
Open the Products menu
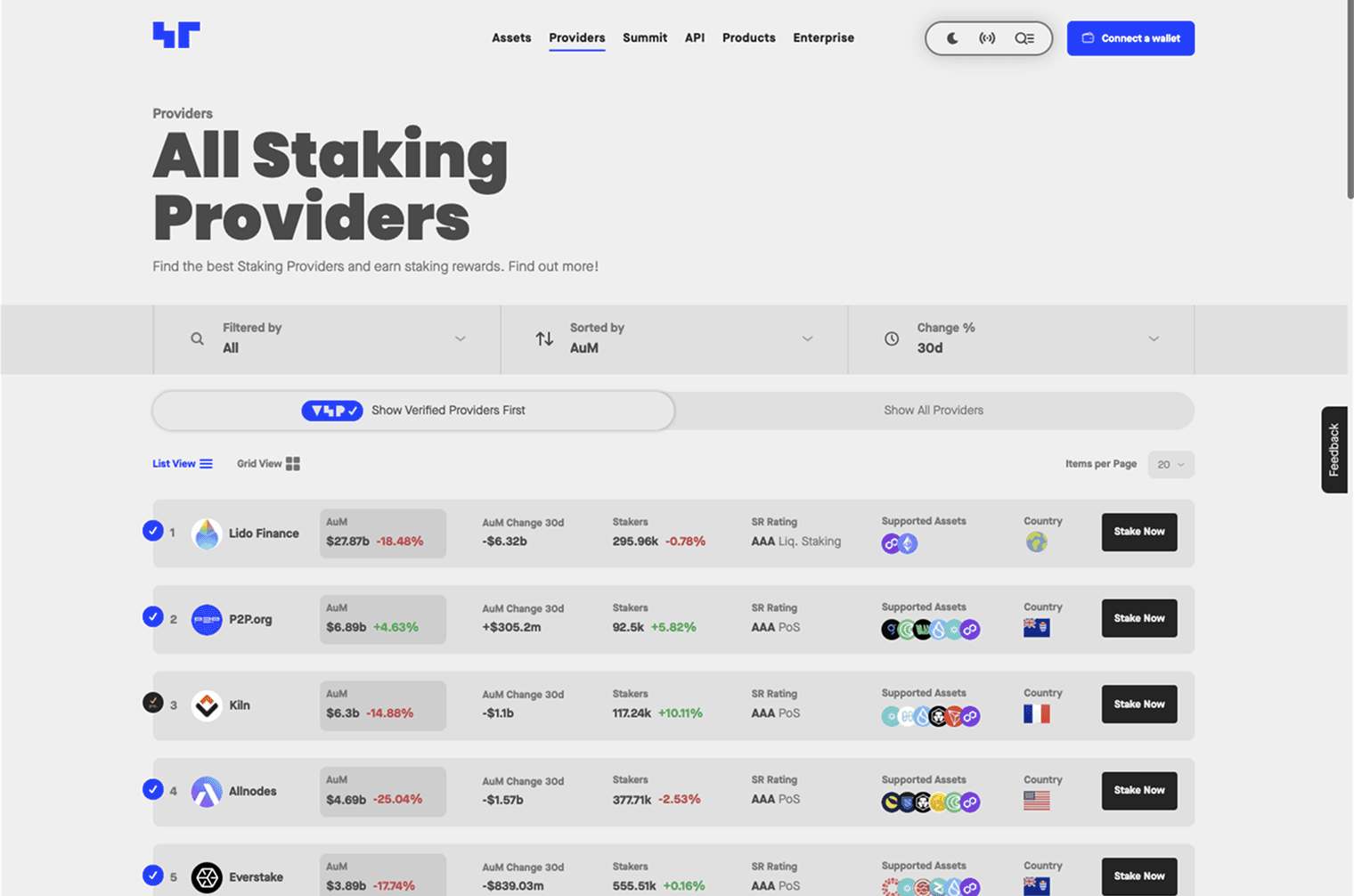749,37
